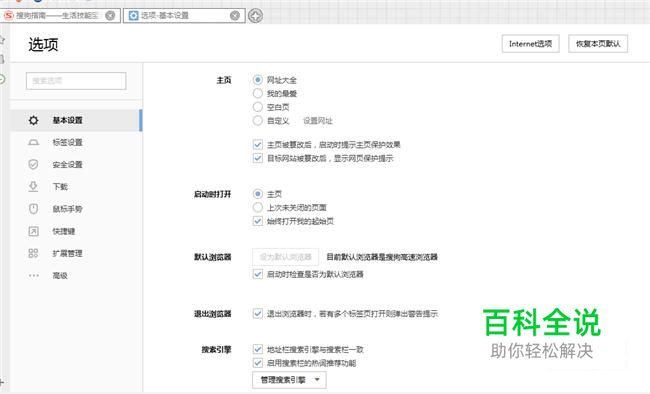Select 主页 under 启动时打开
Screen dimensions: 650x394
pos(258,194)
